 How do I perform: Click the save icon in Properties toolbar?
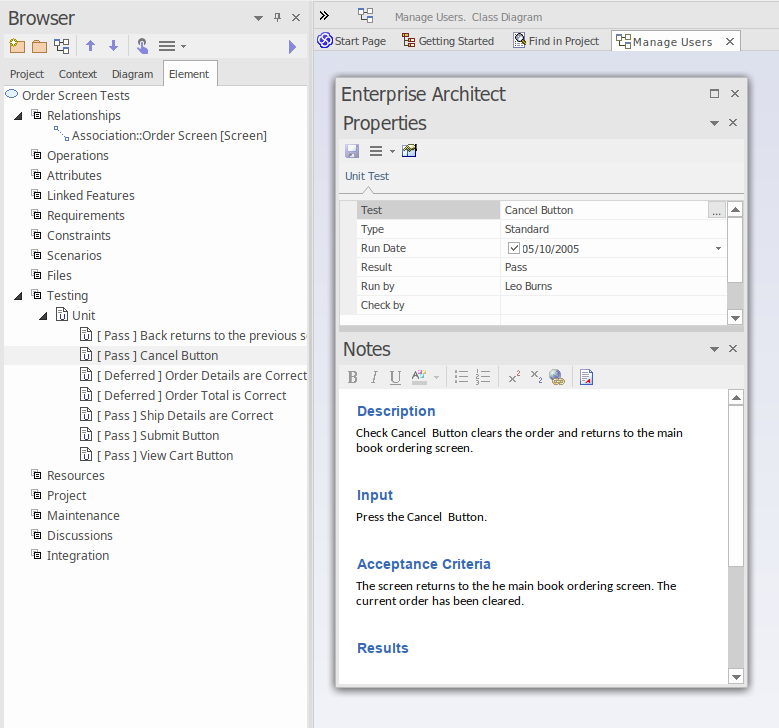coord(352,151)
